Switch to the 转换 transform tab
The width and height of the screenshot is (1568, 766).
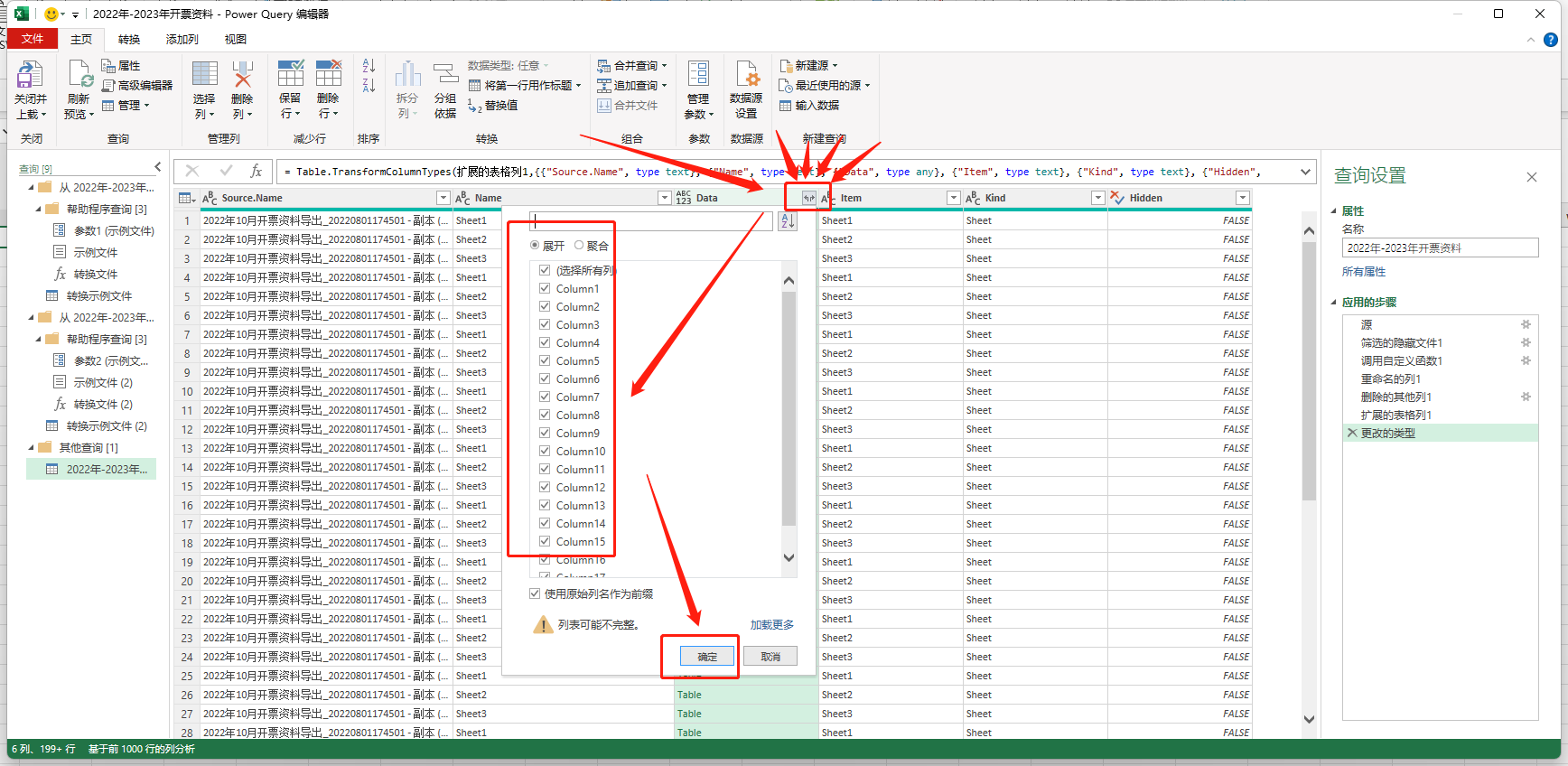pos(129,39)
